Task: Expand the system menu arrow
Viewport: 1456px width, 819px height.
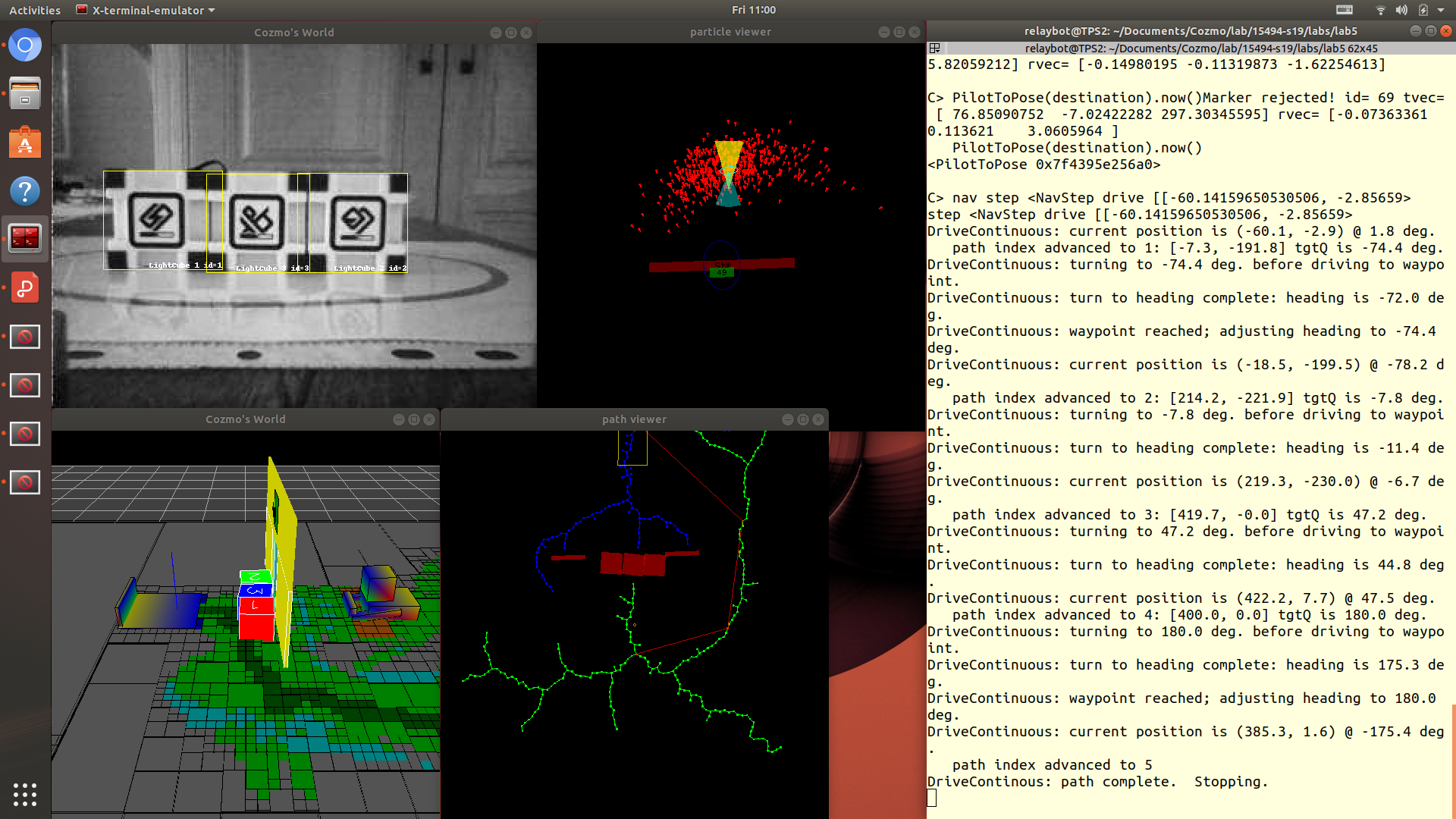Action: (x=1441, y=10)
